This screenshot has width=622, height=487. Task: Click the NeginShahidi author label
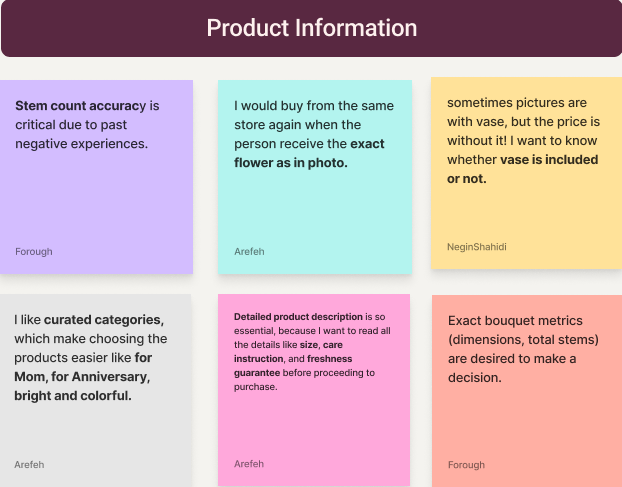click(x=476, y=246)
